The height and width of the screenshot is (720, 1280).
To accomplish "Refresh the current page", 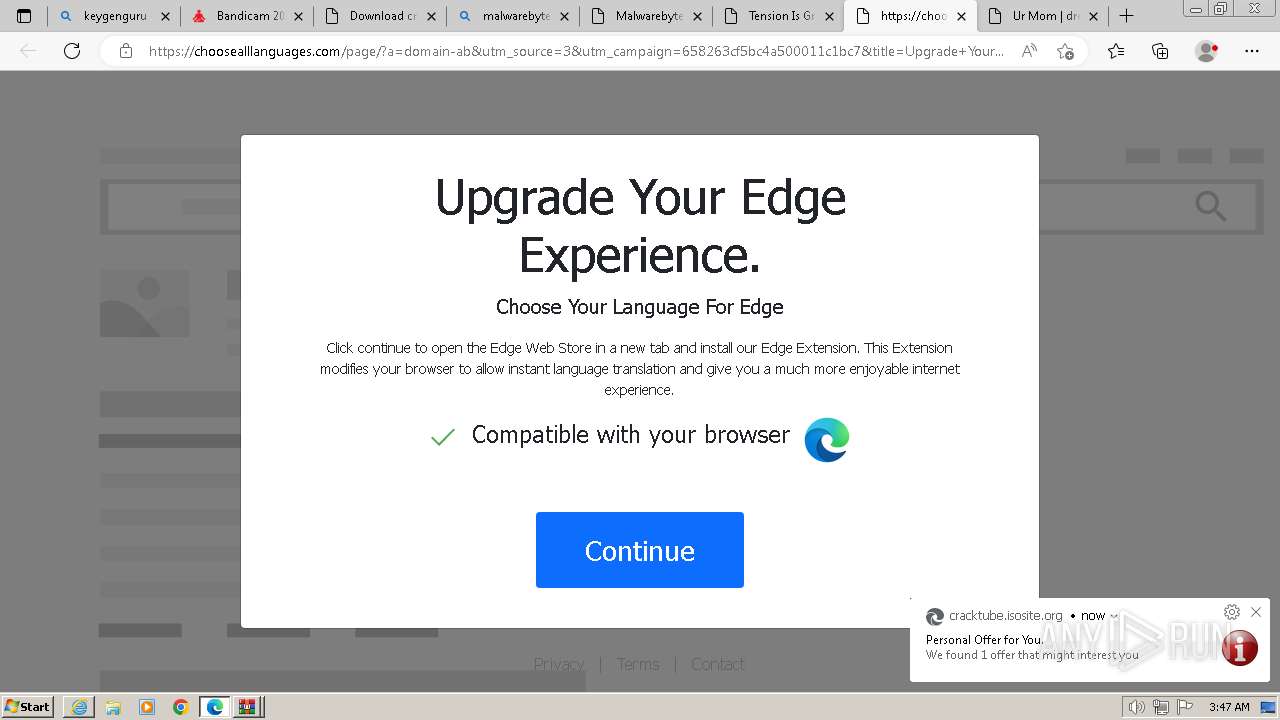I will coord(72,51).
